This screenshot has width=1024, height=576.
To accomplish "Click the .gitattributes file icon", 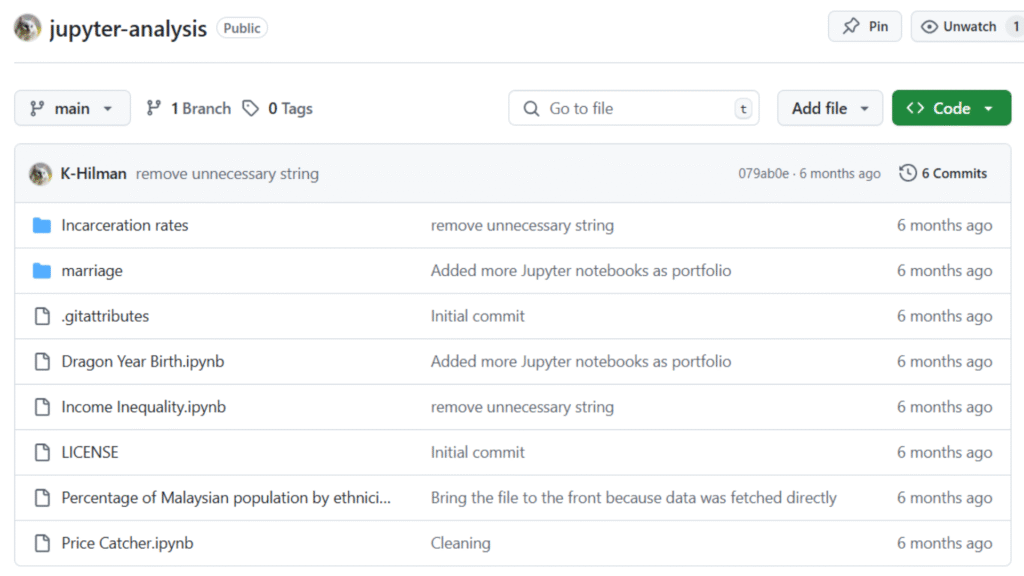I will pyautogui.click(x=42, y=316).
